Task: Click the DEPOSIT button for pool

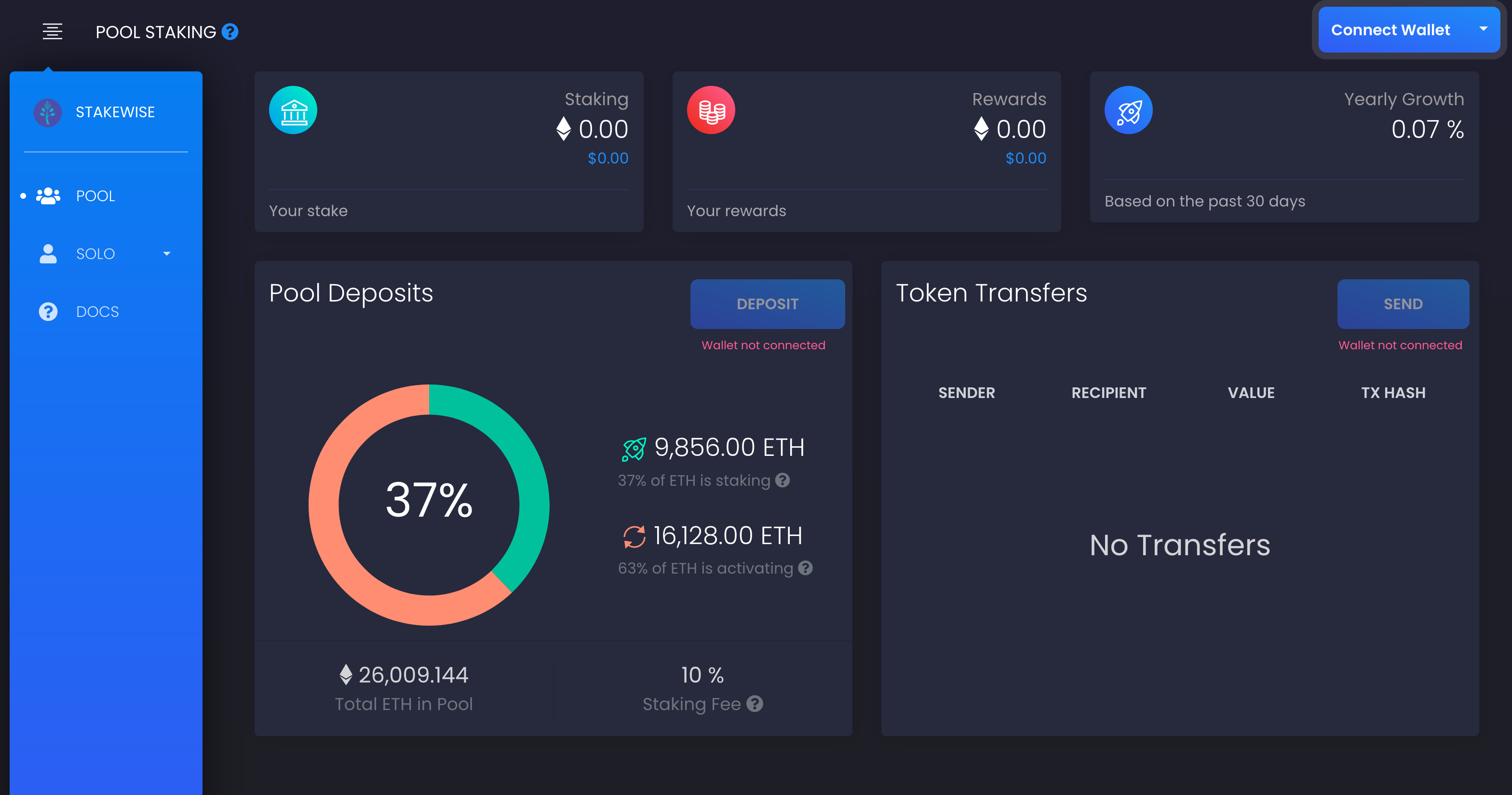Action: pyautogui.click(x=766, y=304)
